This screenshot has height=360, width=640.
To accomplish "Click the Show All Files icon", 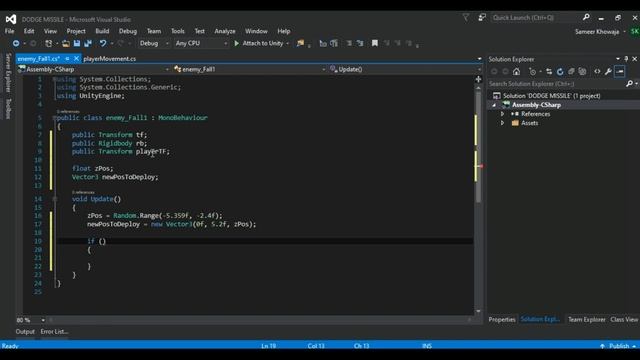I will [x=582, y=72].
